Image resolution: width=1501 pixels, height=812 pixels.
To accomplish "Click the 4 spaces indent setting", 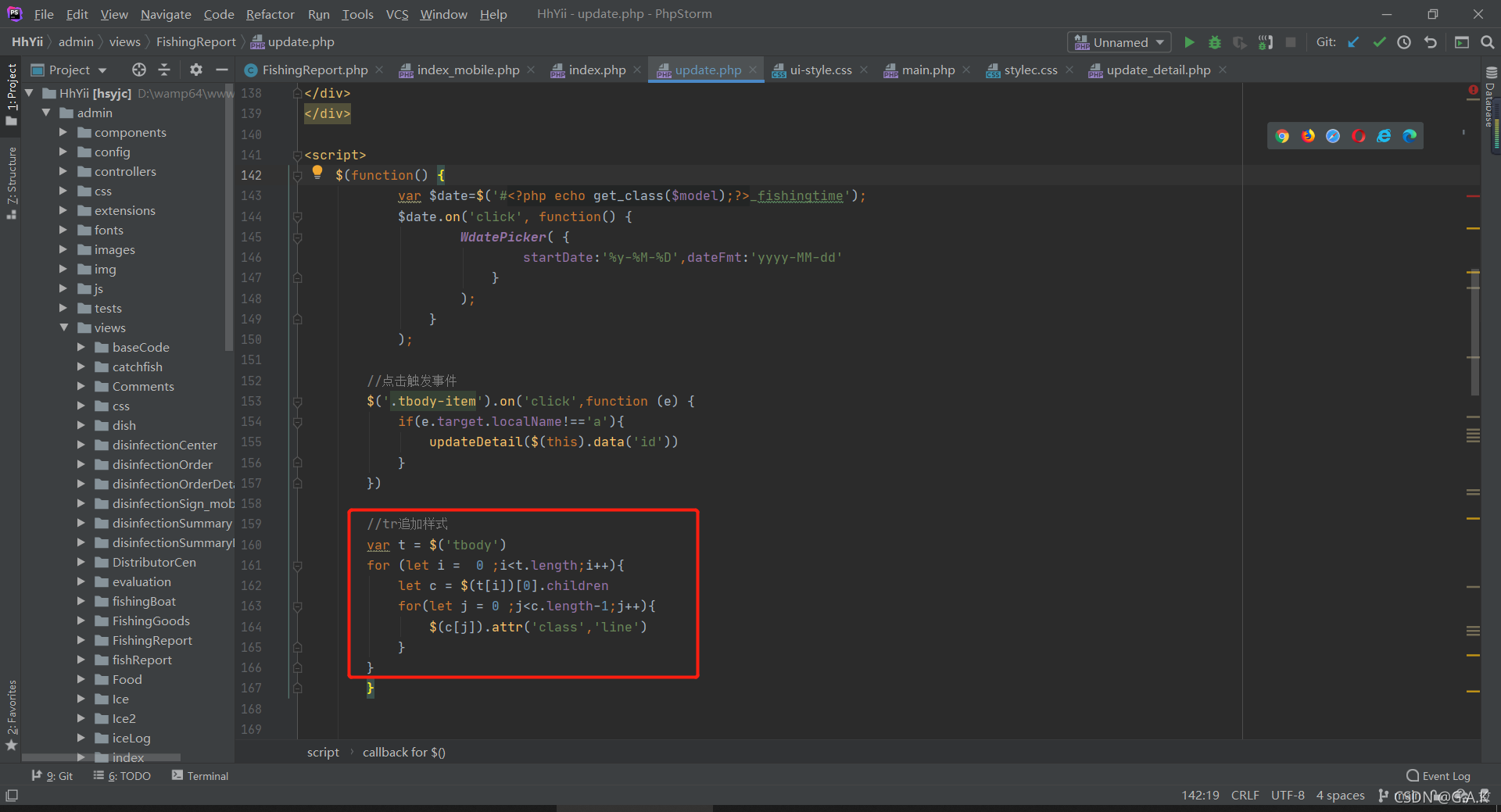I will (x=1340, y=796).
